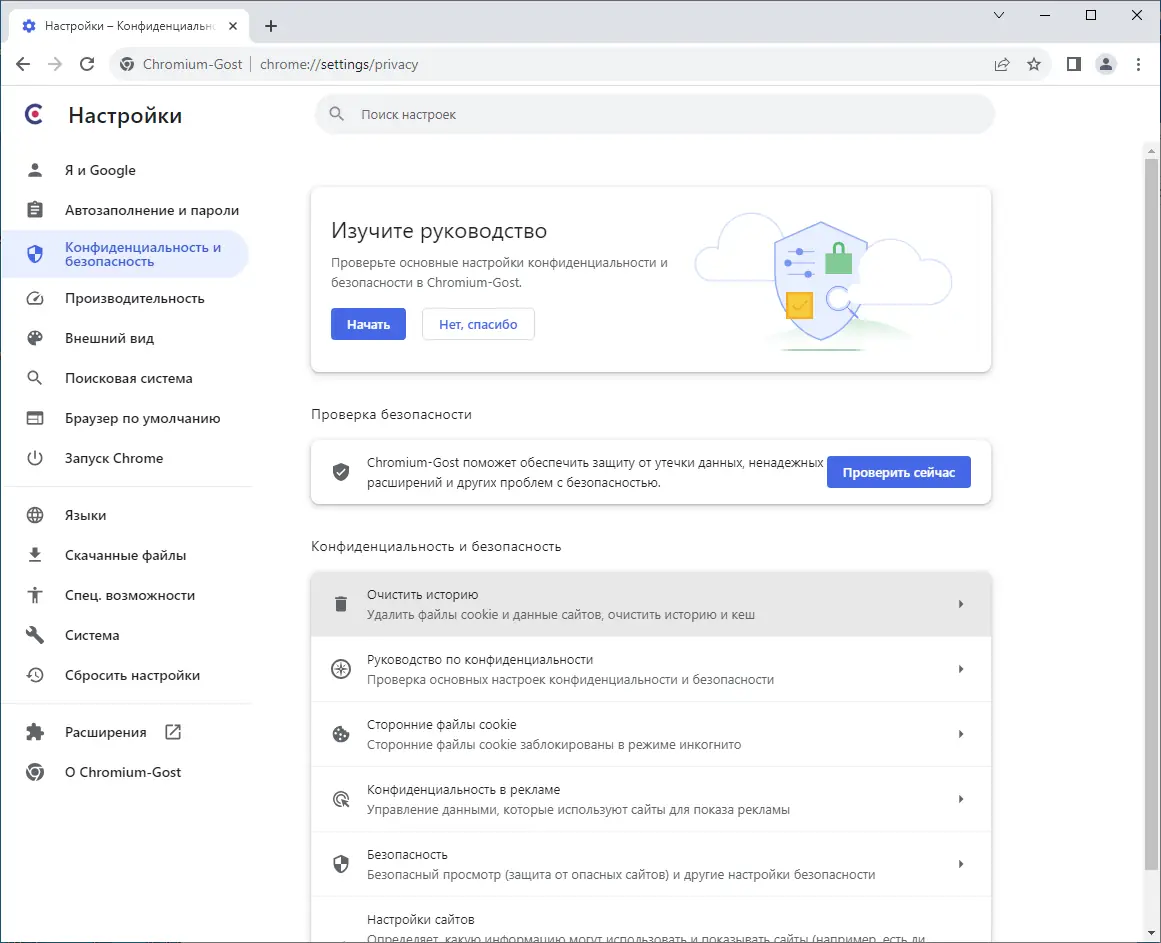This screenshot has width=1161, height=943.
Task: Open Производительность in sidebar
Action: 134,298
